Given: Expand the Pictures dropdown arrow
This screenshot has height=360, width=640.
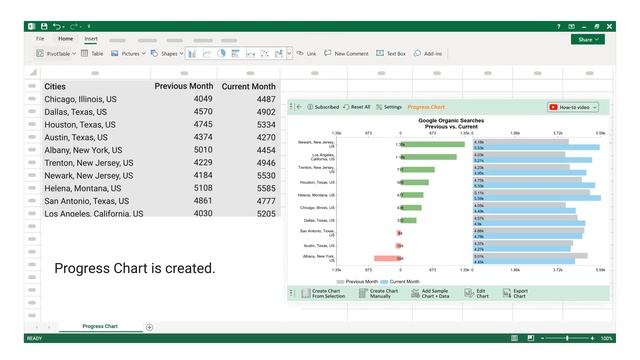Looking at the screenshot, I should 144,53.
